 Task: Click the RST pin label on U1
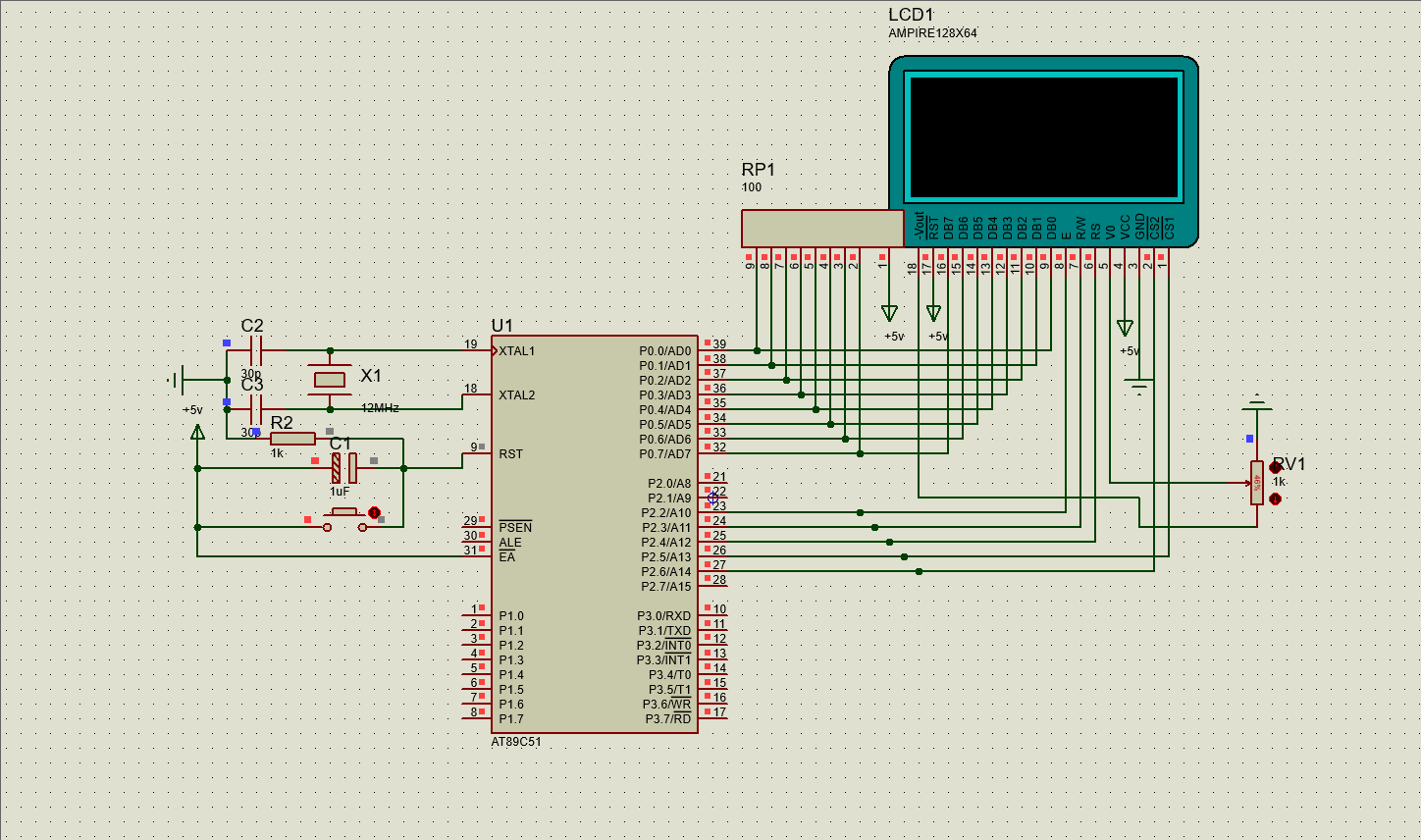(510, 454)
